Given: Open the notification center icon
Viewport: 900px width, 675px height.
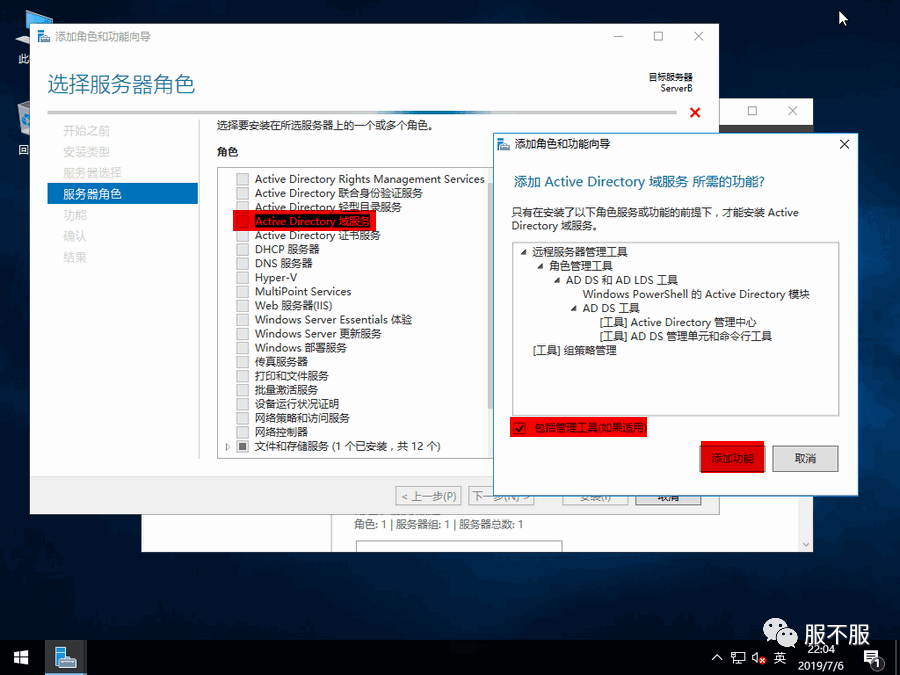Looking at the screenshot, I should coord(872,659).
